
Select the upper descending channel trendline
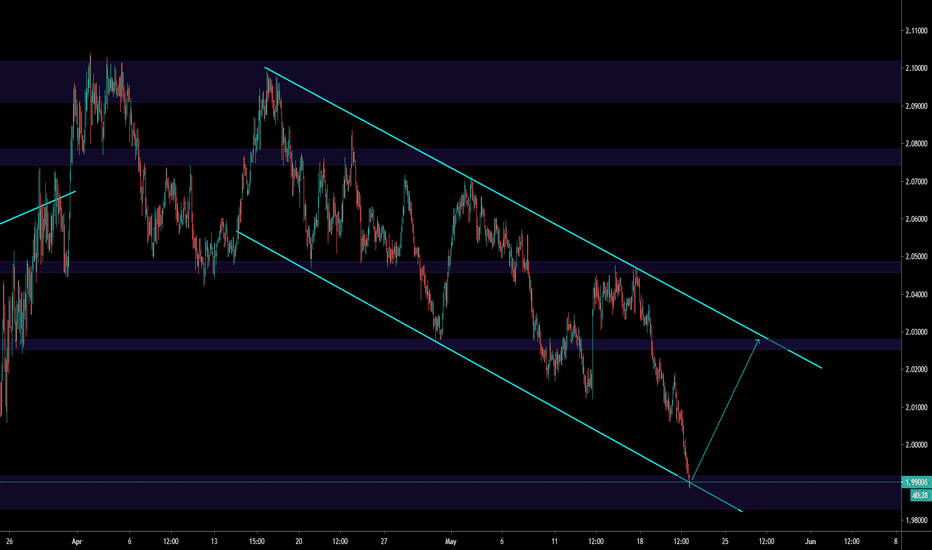(543, 218)
